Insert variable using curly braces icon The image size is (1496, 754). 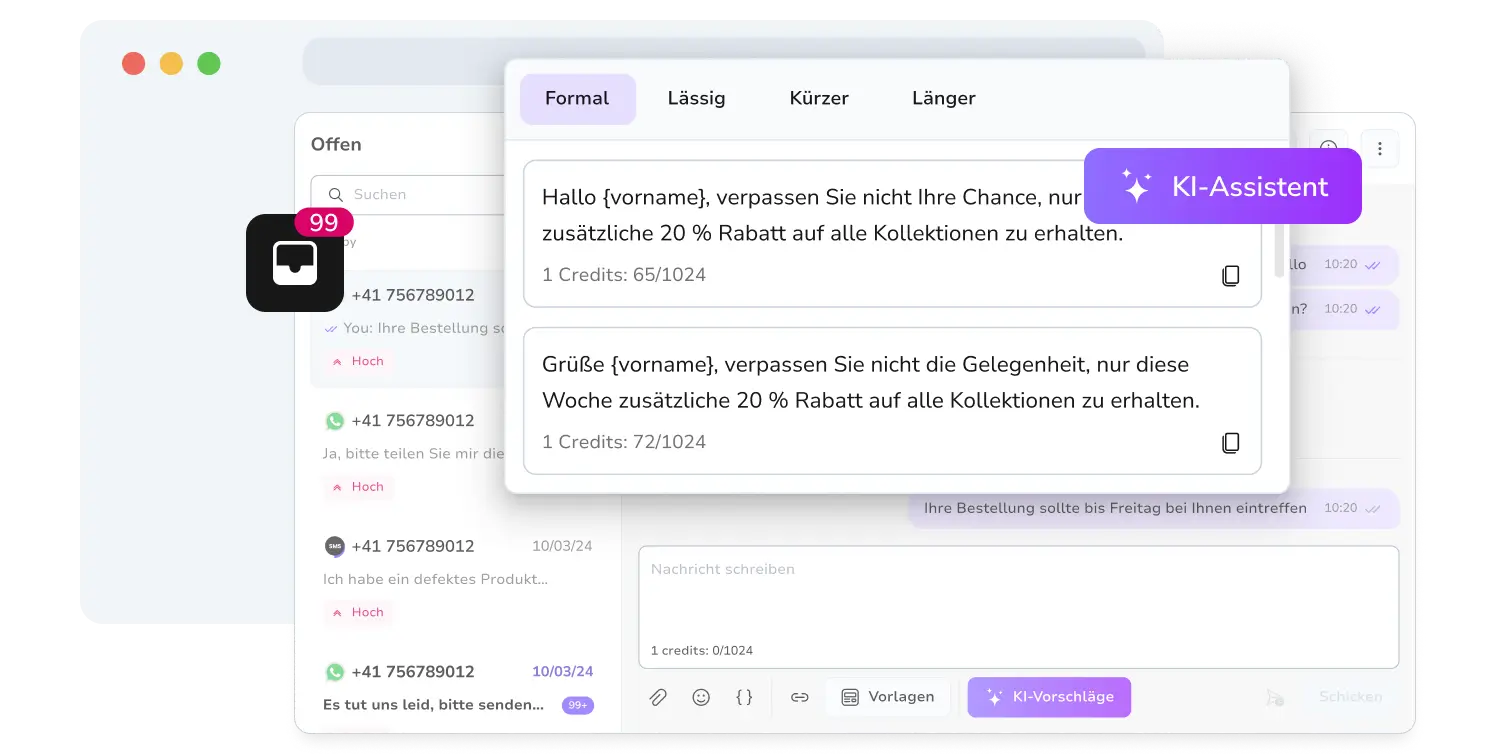[744, 697]
